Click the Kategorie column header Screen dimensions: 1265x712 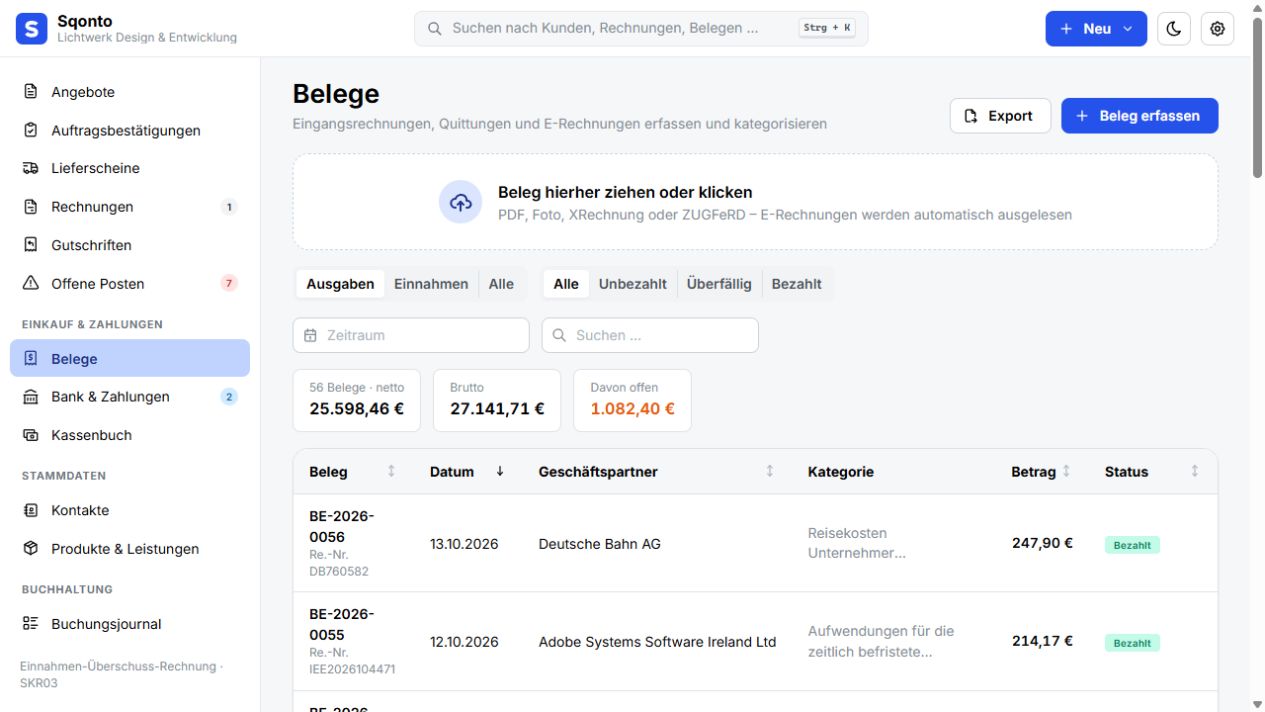pyautogui.click(x=841, y=472)
